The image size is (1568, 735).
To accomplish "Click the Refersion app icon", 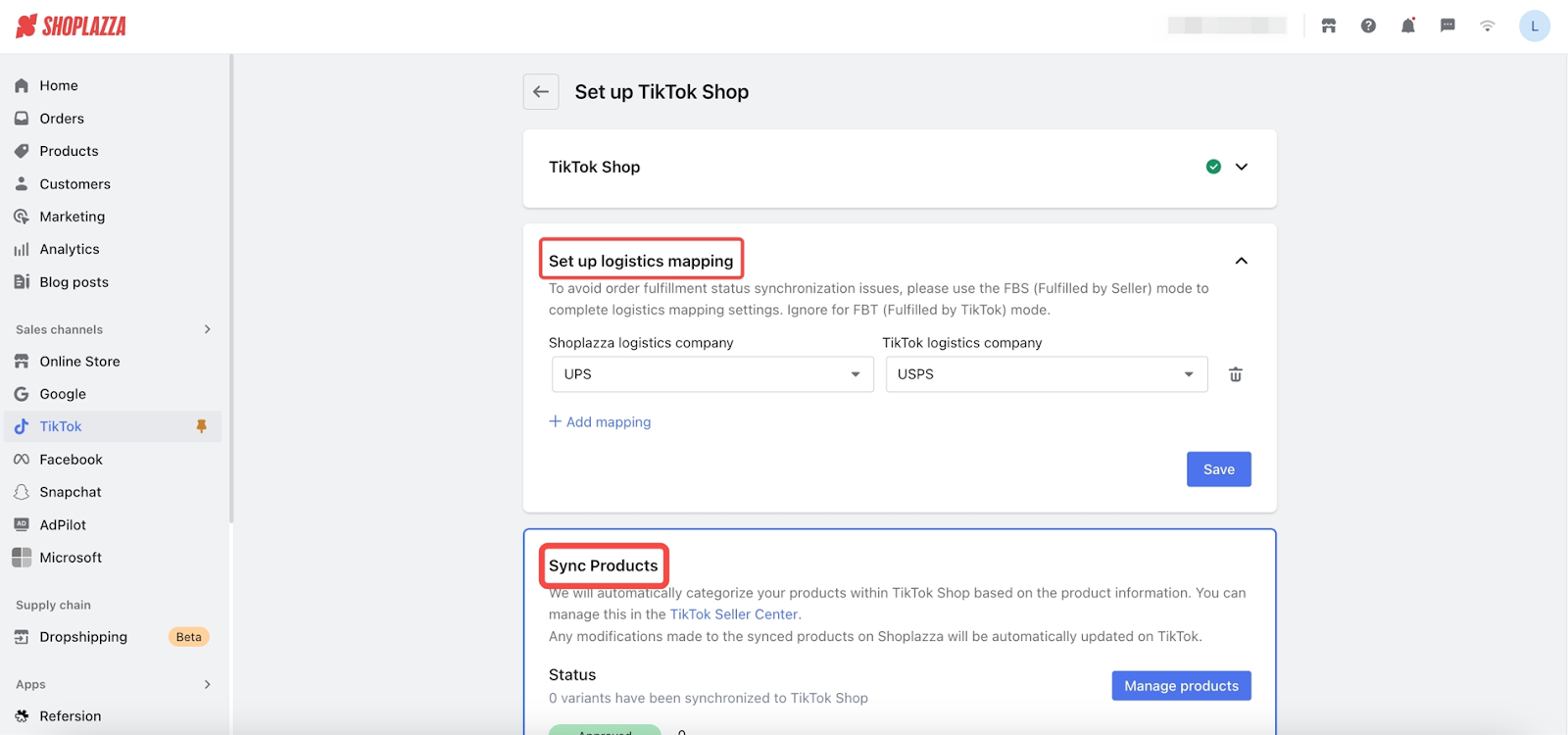I will point(22,716).
